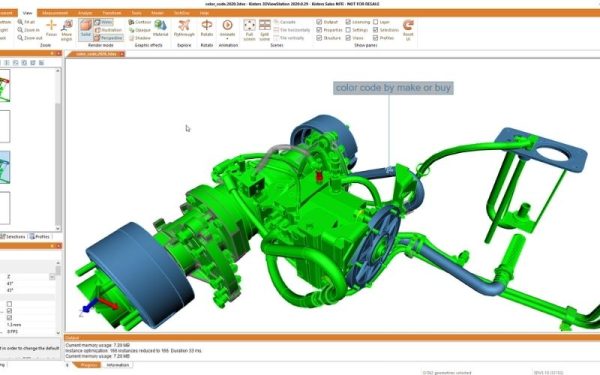
Task: Click Cascade in the Scenes group
Action: [284, 22]
